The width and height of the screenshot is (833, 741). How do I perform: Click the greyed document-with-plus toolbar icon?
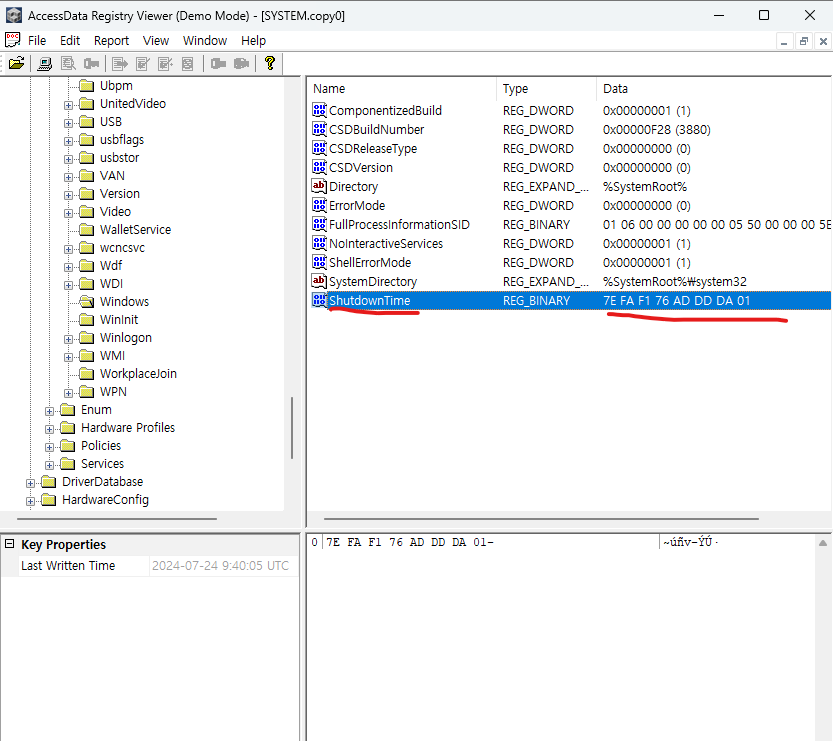pos(166,64)
